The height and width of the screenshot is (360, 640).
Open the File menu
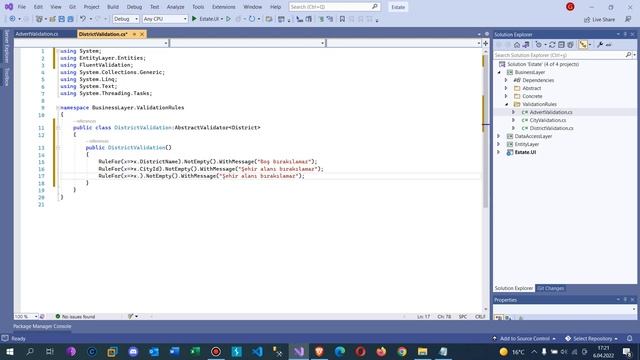coord(22,7)
